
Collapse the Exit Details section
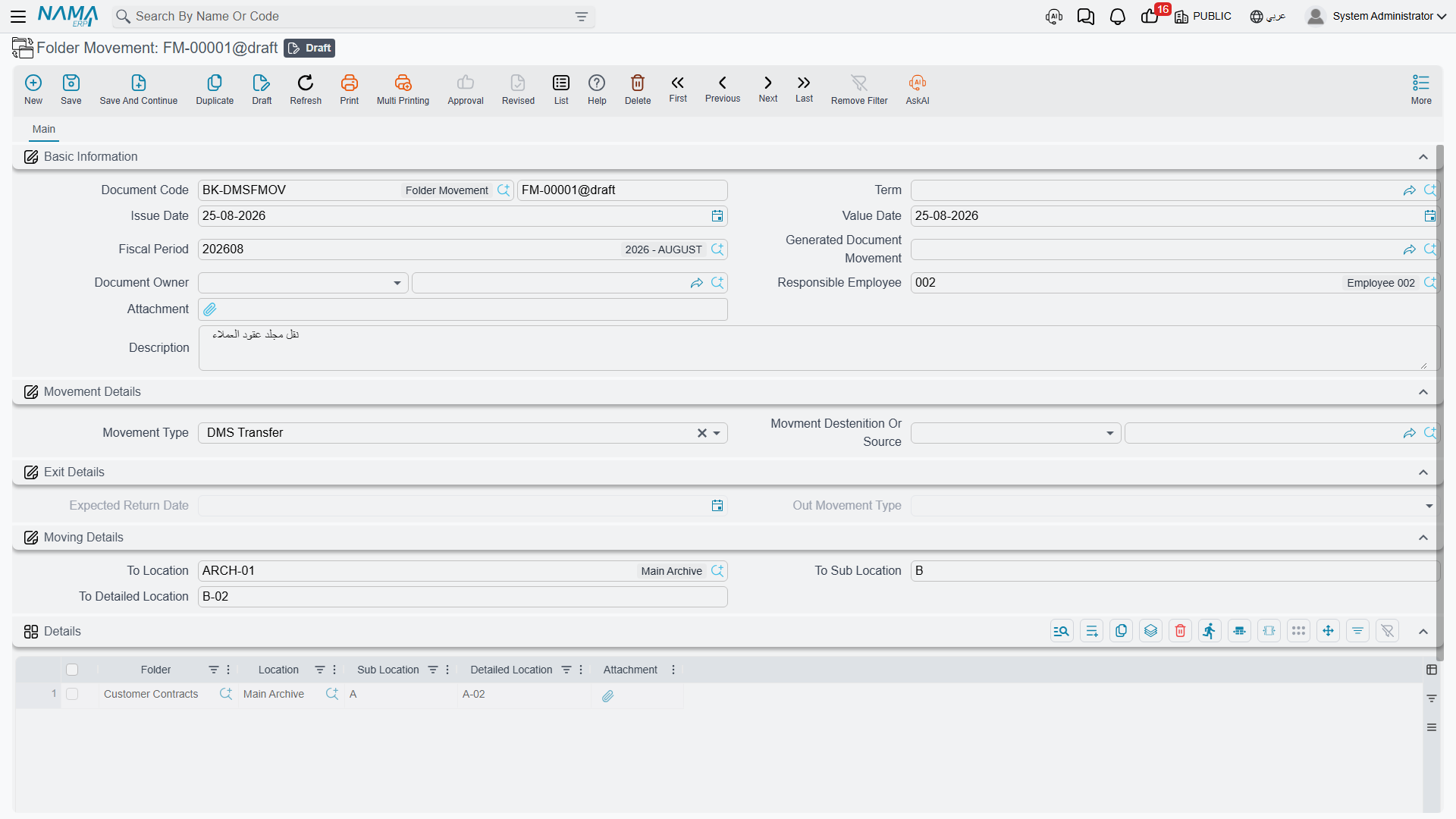coord(1423,472)
